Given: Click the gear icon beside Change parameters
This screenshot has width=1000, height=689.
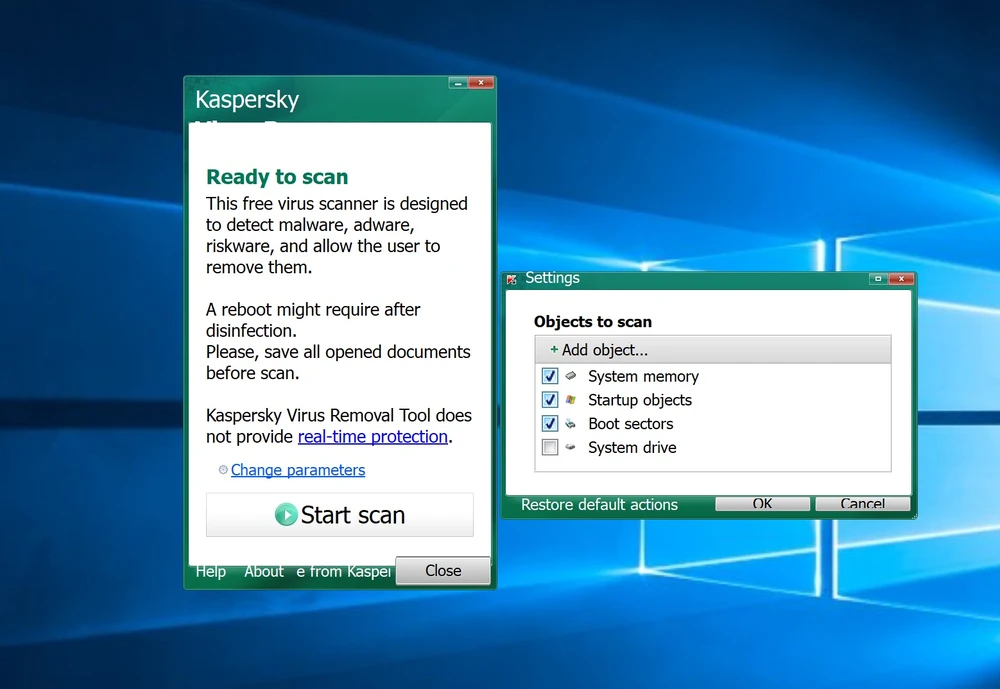Looking at the screenshot, I should 223,470.
